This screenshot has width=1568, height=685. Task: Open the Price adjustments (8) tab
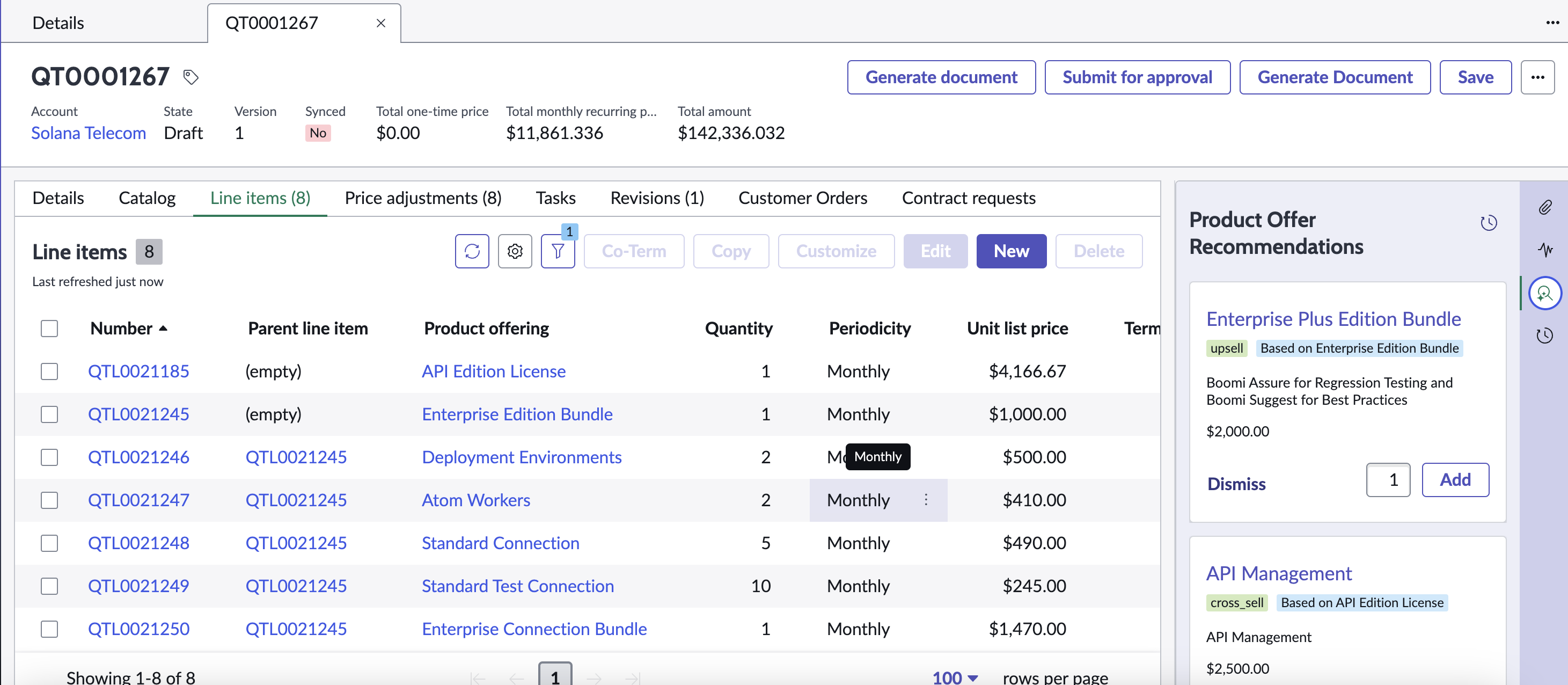coord(423,198)
